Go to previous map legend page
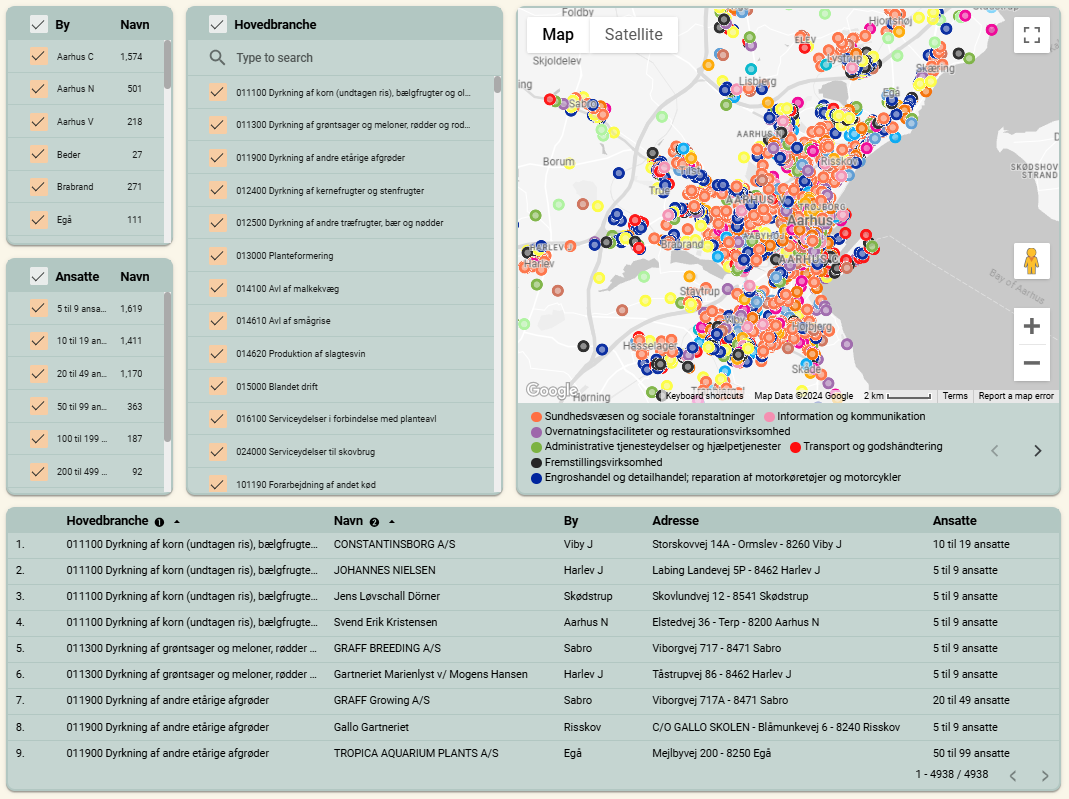 pos(994,450)
